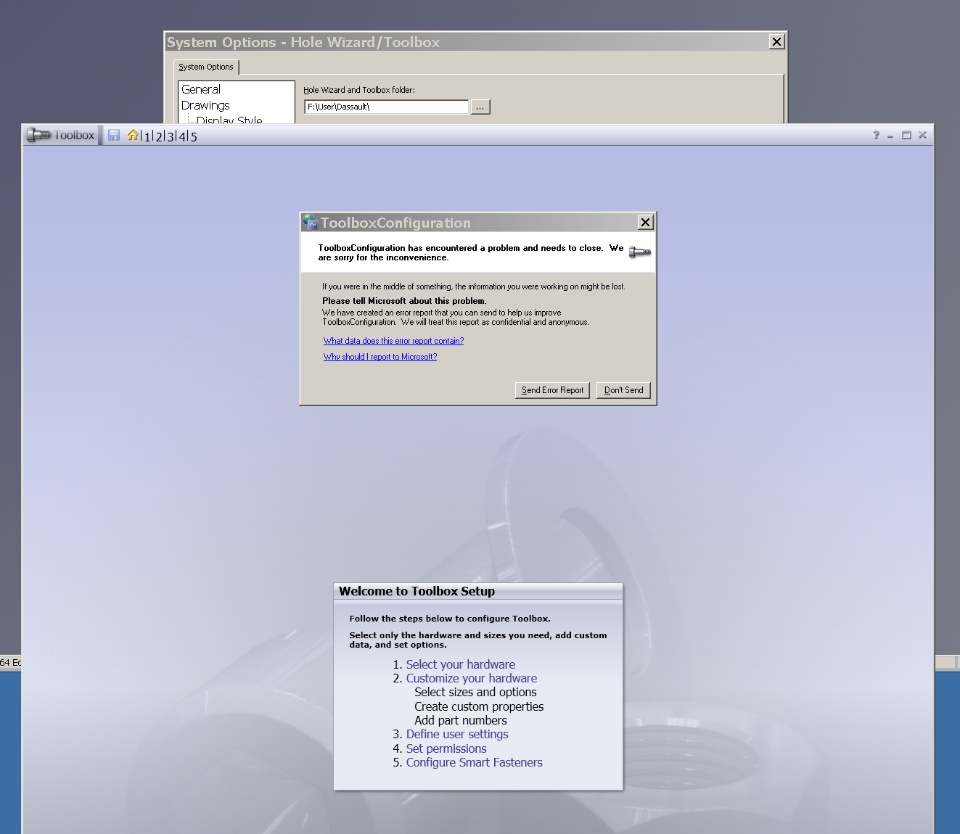960x834 pixels.
Task: Select General in System Options list
Action: point(201,89)
